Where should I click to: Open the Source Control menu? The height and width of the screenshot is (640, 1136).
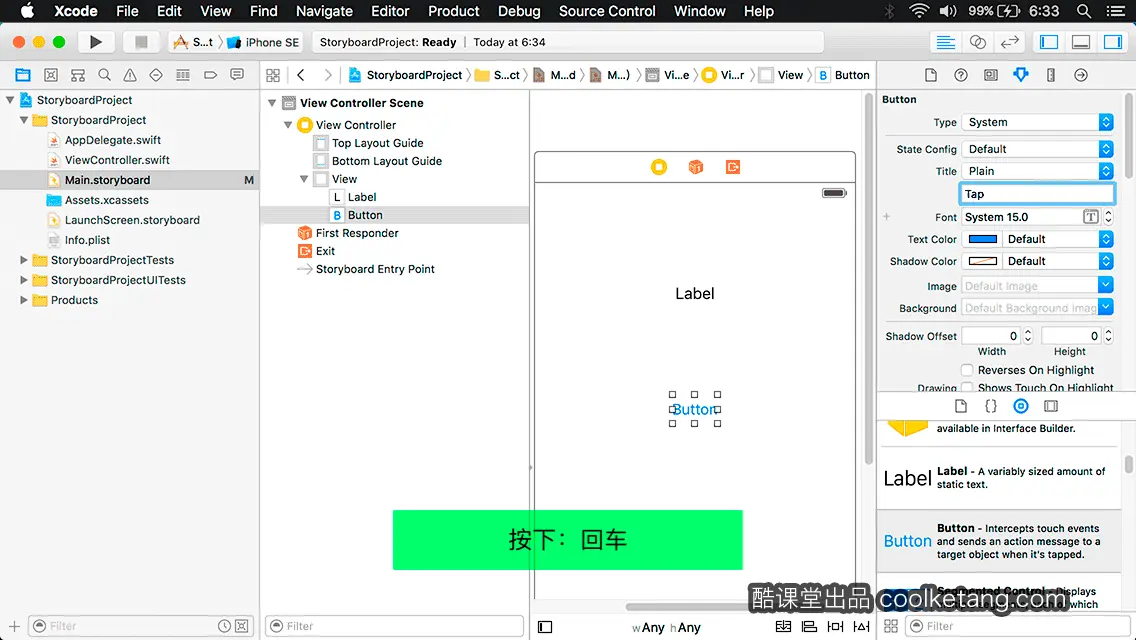point(607,11)
